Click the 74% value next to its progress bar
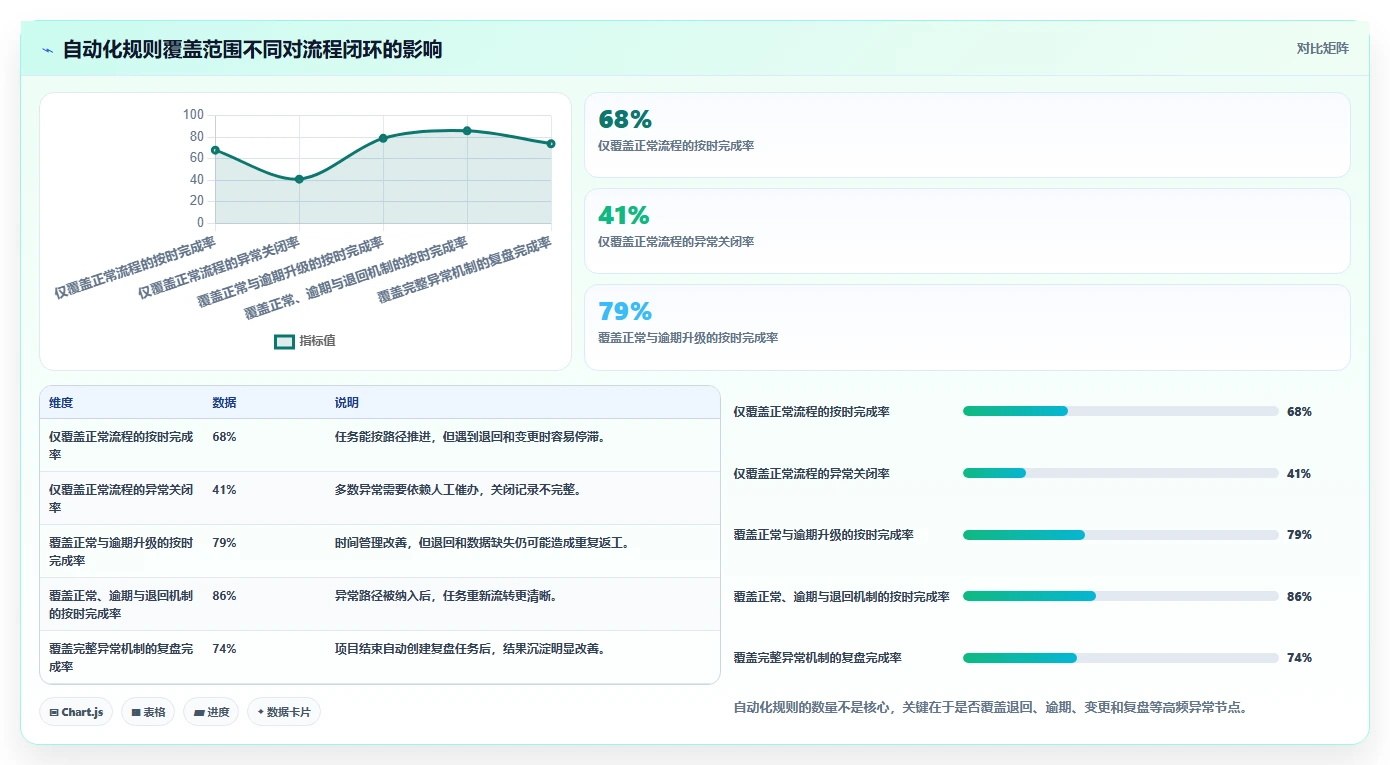This screenshot has width=1390, height=765. (1299, 658)
